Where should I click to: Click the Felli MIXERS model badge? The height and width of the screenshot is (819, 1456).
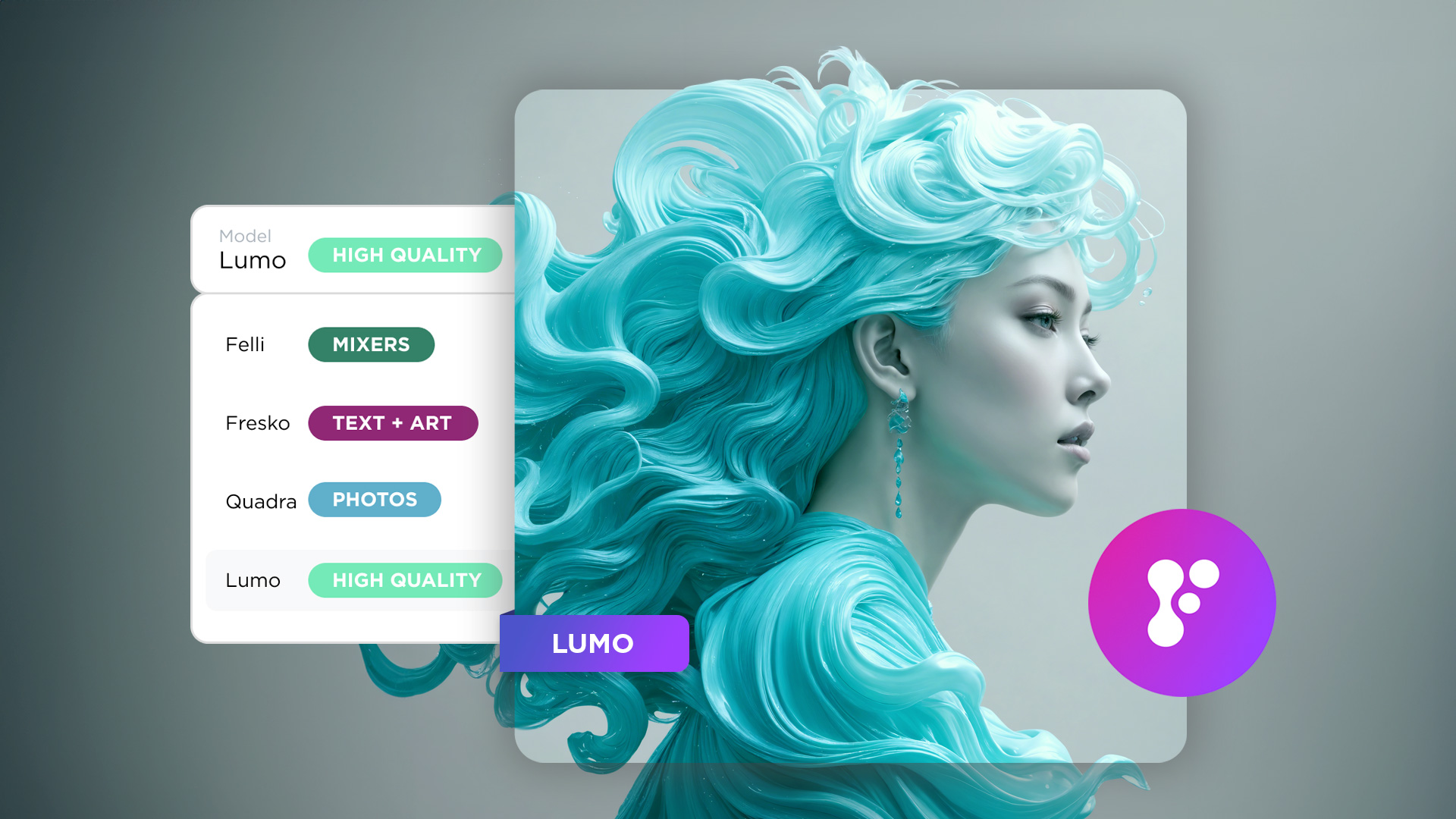coord(370,344)
